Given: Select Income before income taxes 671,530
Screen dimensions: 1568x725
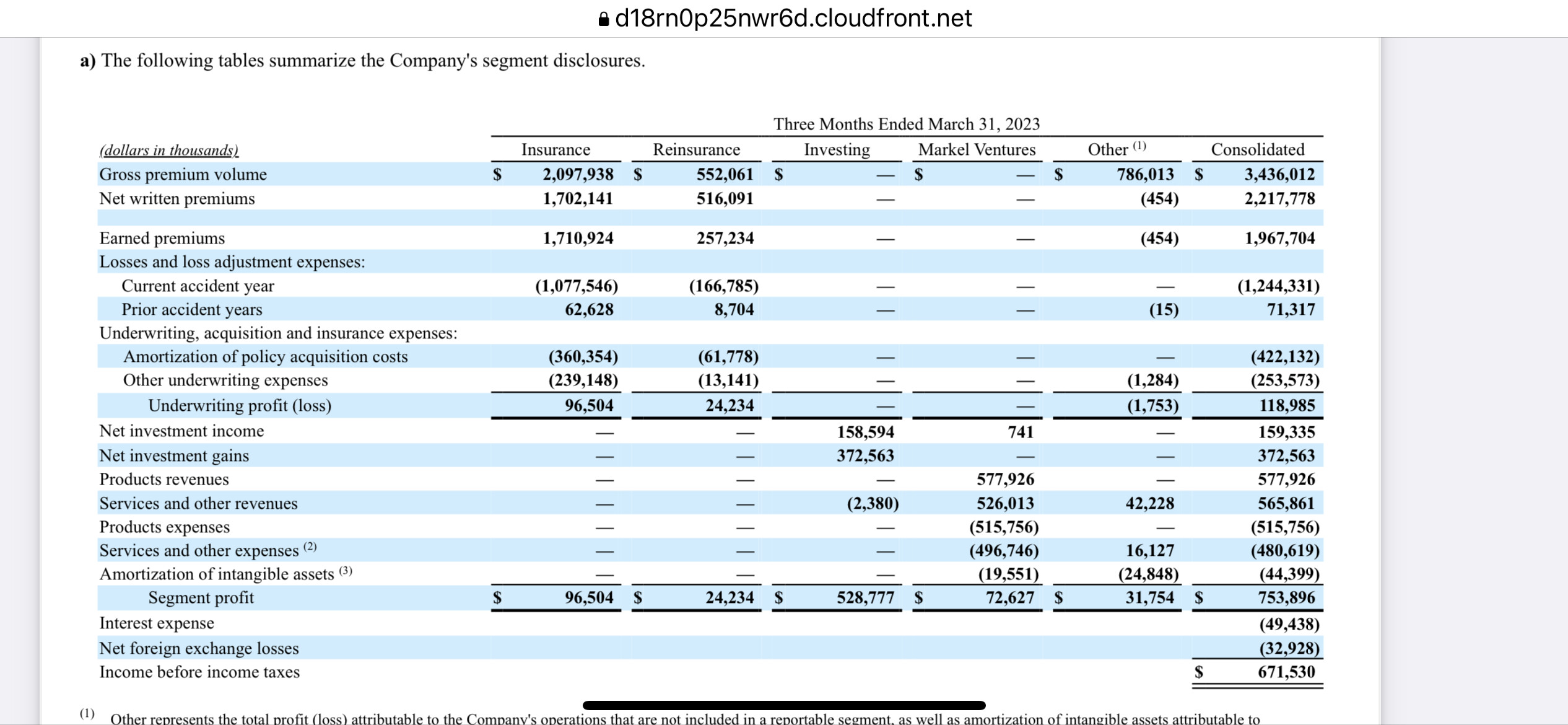Looking at the screenshot, I should [1286, 672].
